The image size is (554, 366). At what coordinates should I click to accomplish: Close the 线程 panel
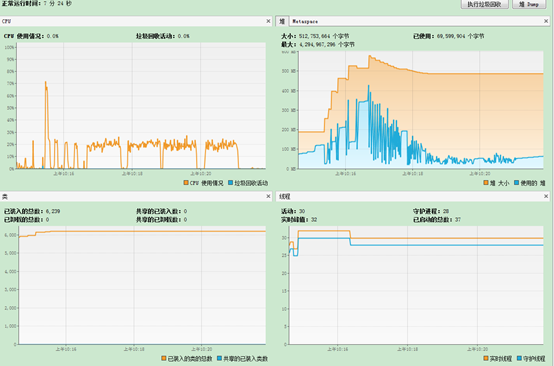click(546, 196)
